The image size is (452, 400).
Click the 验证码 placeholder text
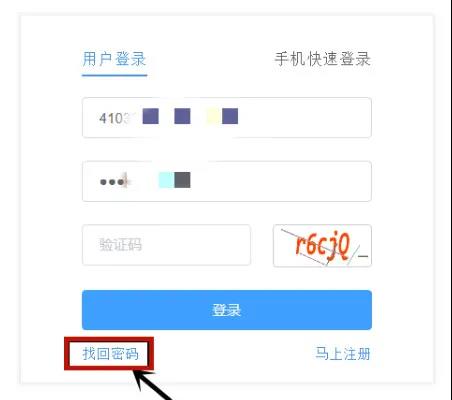tap(120, 245)
